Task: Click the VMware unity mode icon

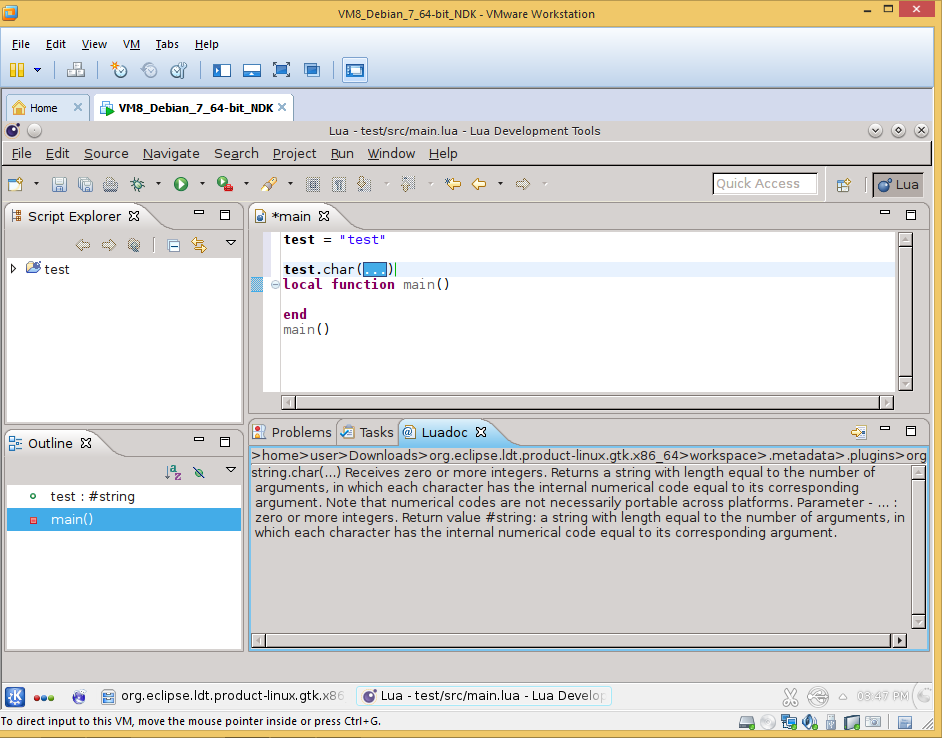Action: click(x=312, y=70)
